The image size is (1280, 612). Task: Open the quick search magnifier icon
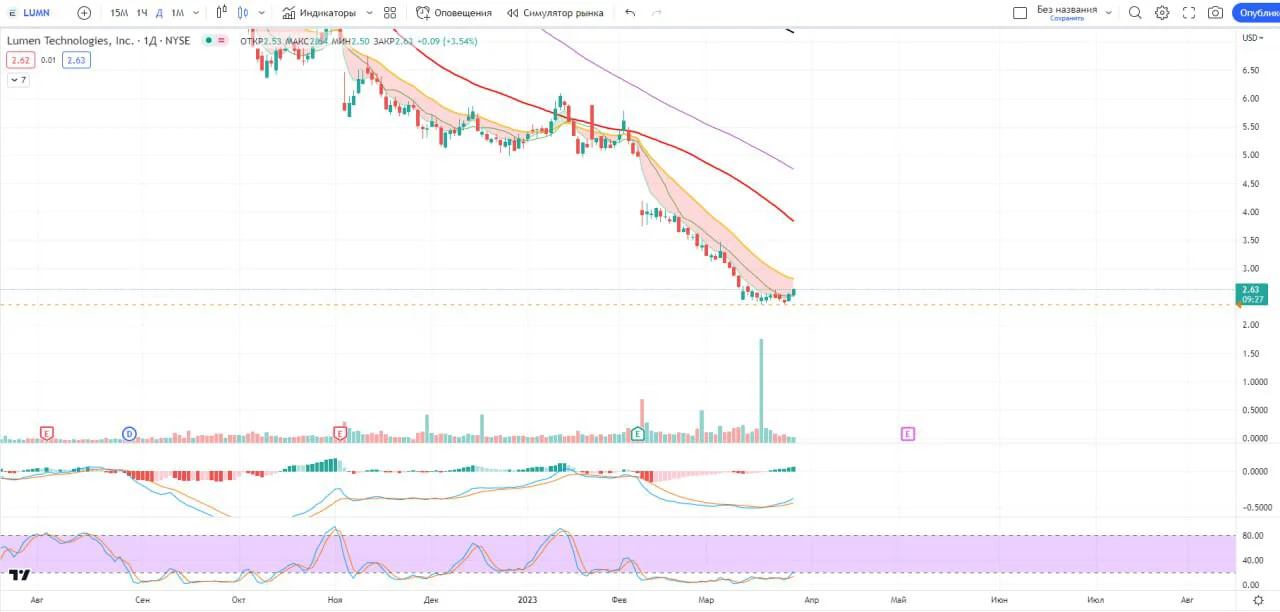(1135, 13)
